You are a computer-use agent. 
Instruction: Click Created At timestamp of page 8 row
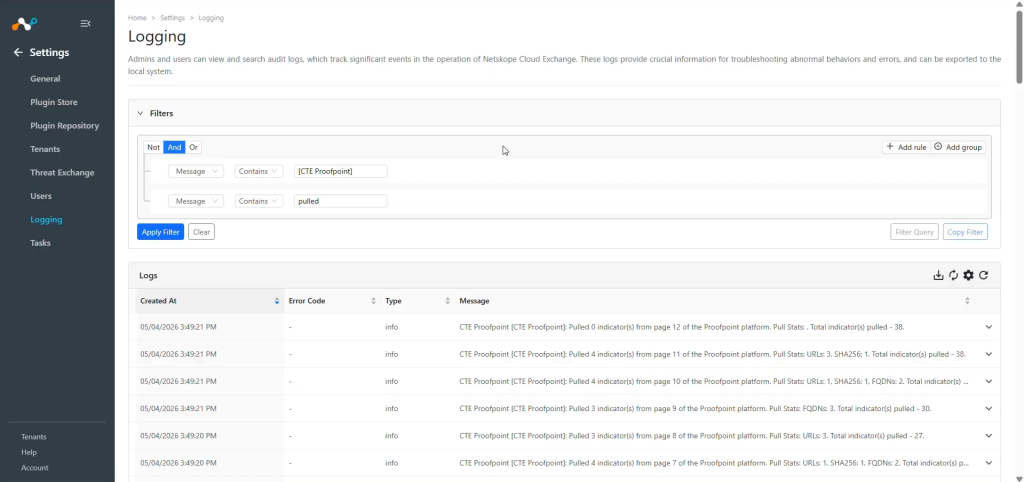click(178, 436)
